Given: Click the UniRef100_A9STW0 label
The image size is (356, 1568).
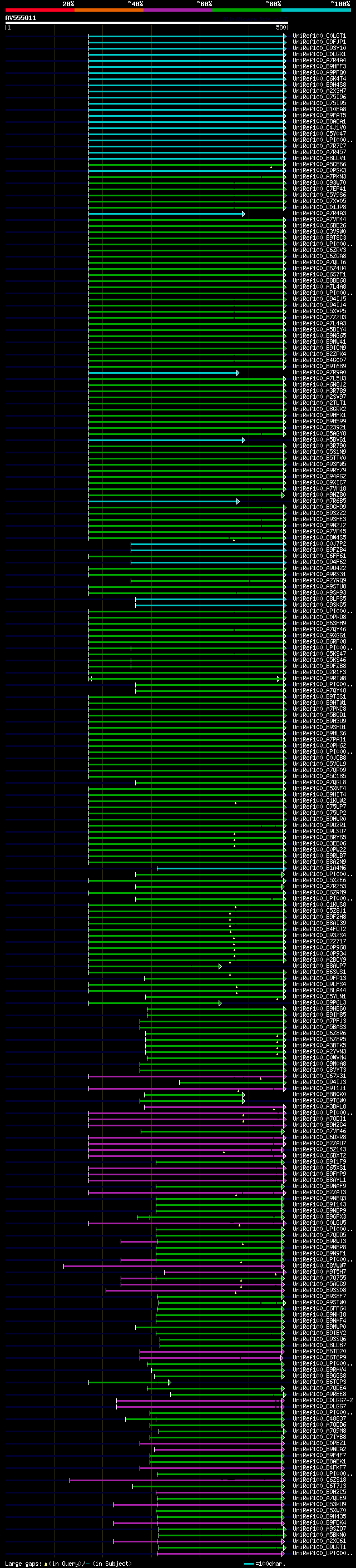Looking at the screenshot, I should [319, 1303].
